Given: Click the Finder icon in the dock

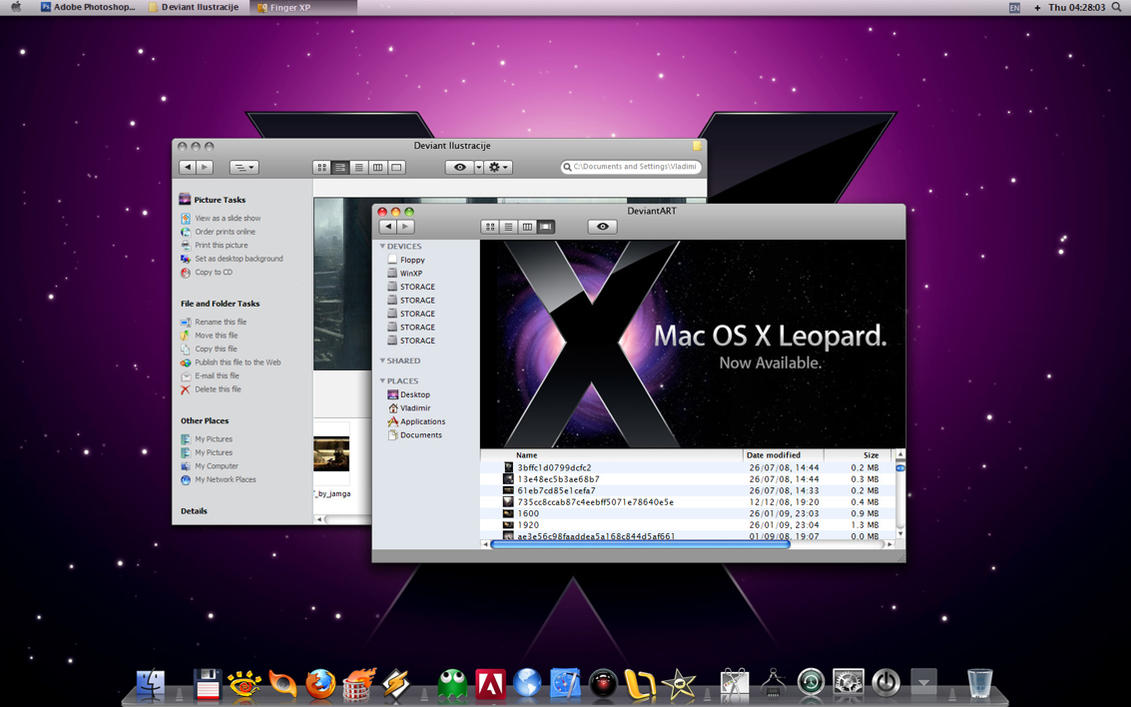Looking at the screenshot, I should [150, 684].
